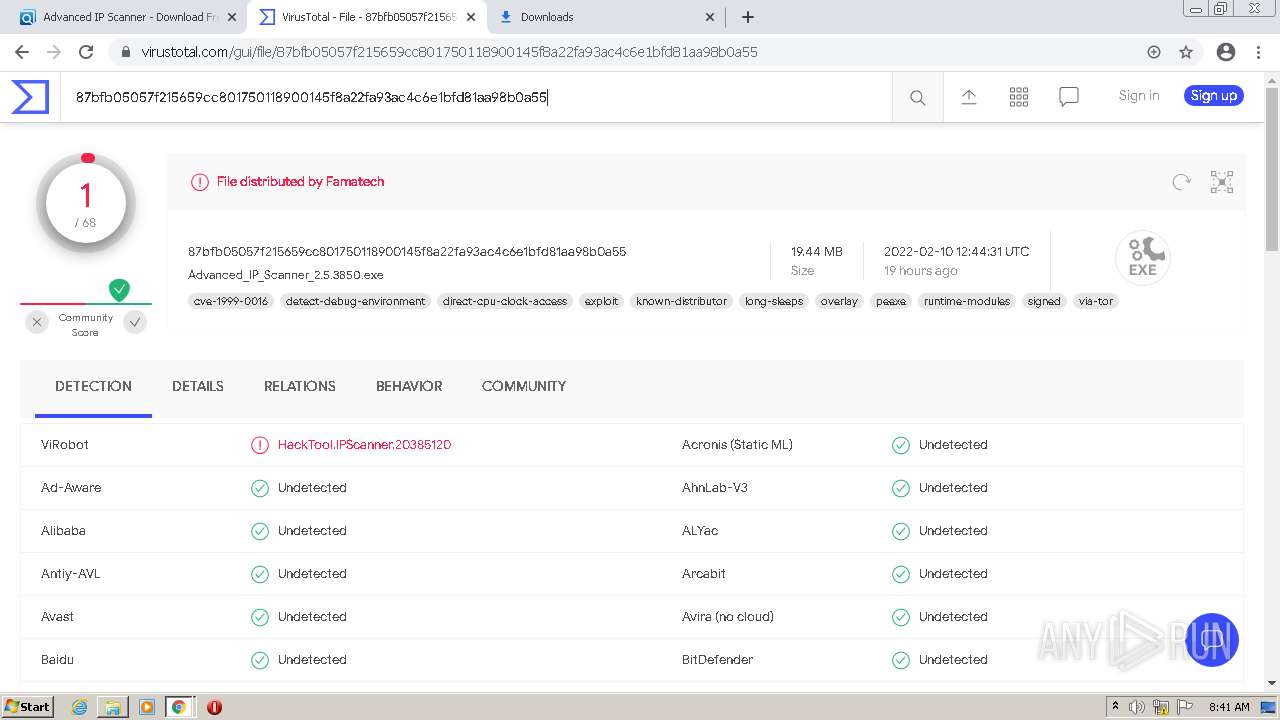Click volume icon in system tray
The width and height of the screenshot is (1280, 720).
(x=1137, y=707)
